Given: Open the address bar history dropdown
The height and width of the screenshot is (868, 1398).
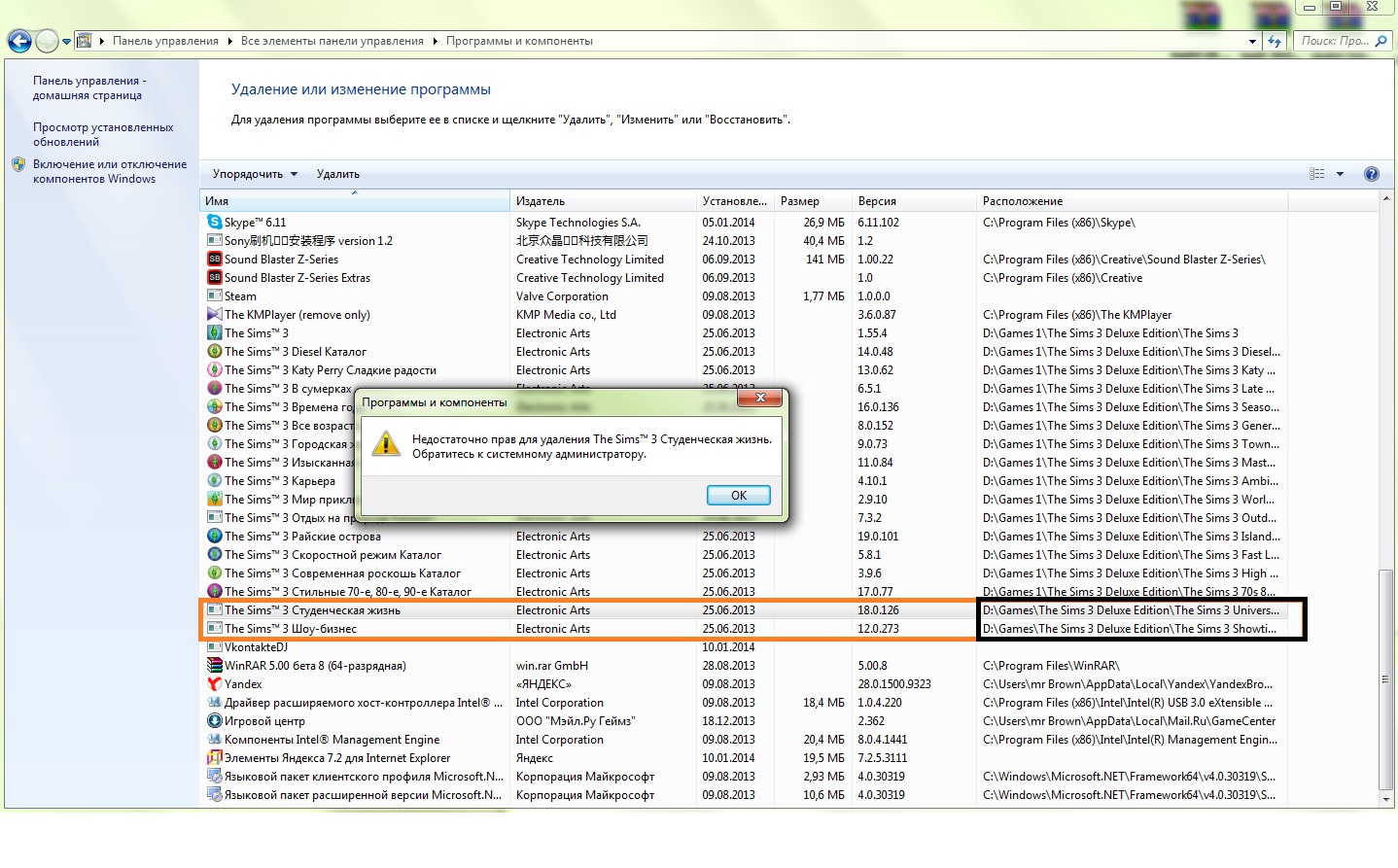Looking at the screenshot, I should point(1252,41).
